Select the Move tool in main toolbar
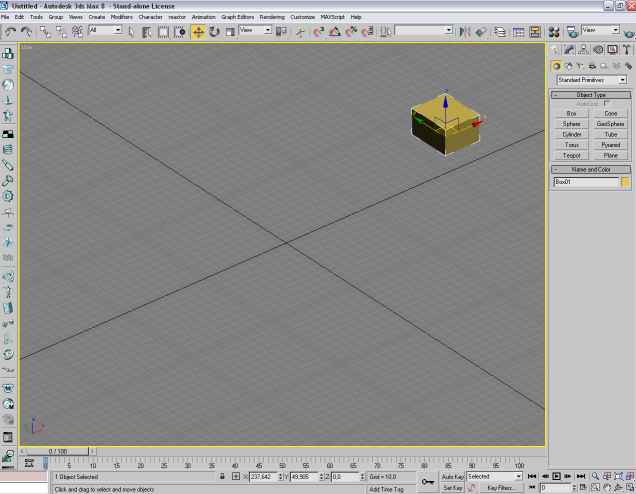This screenshot has height=494, width=636. [x=198, y=31]
